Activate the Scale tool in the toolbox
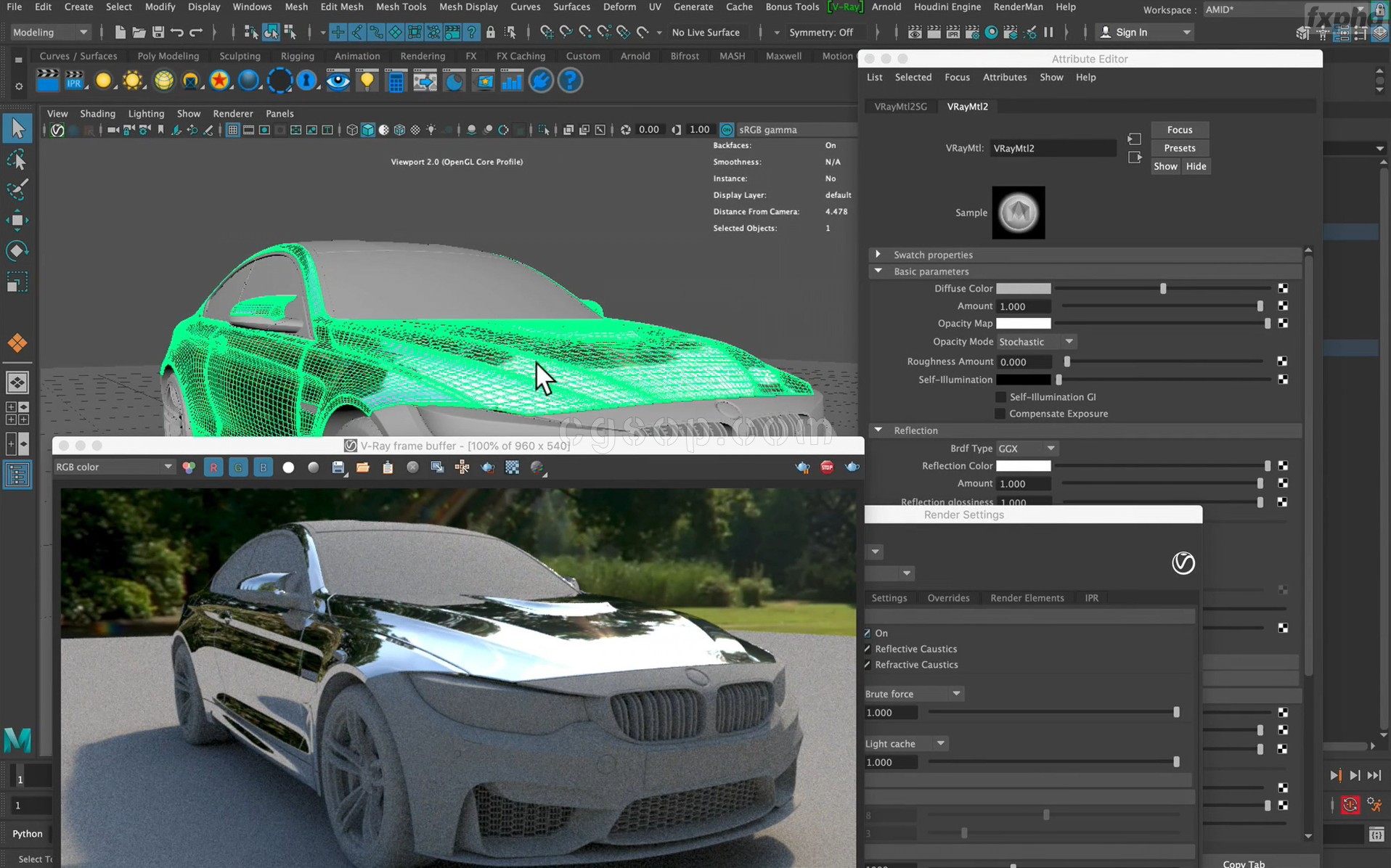Screen dimensions: 1391x868 [17, 282]
